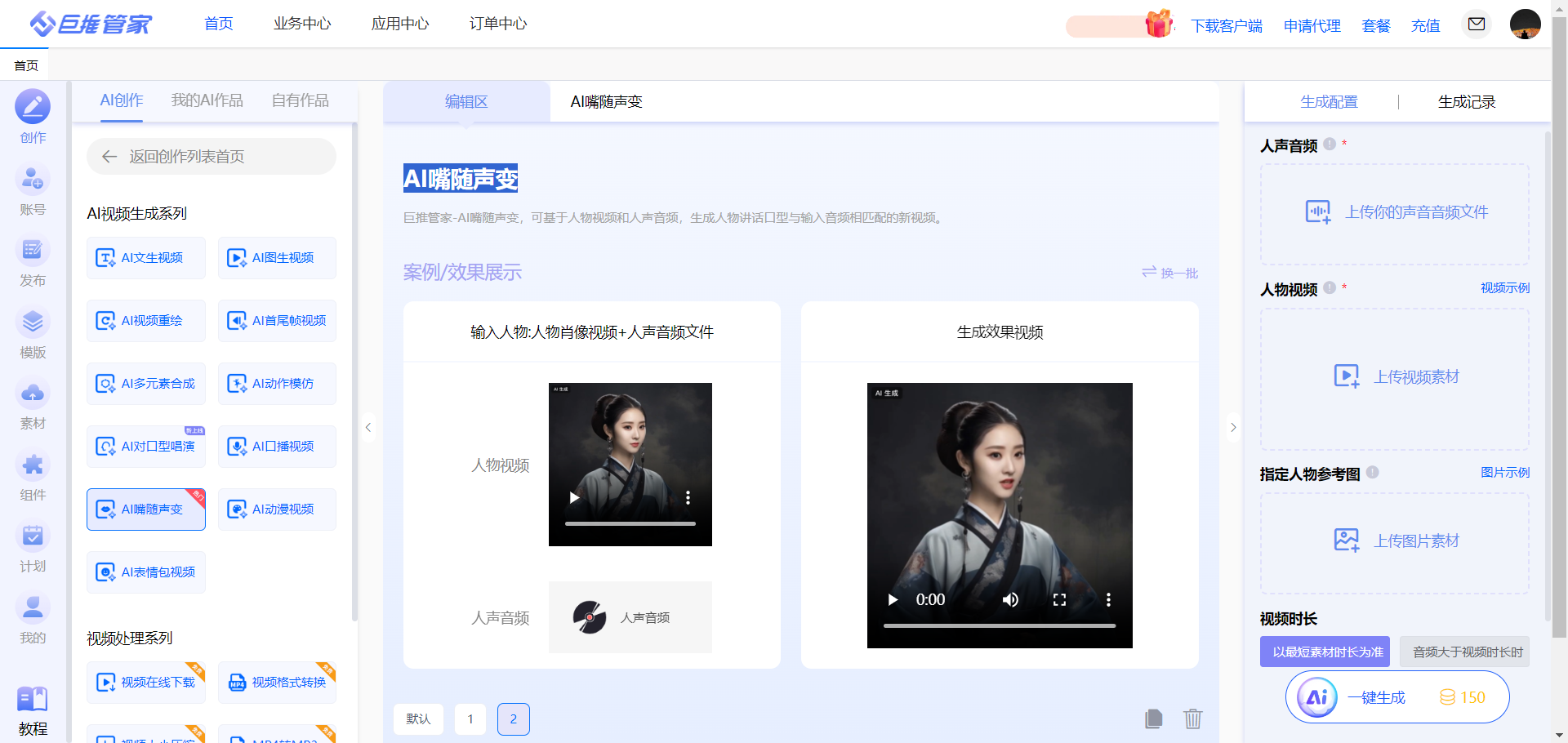Mute the generated effect video
The image size is (1568, 743).
tap(1010, 599)
